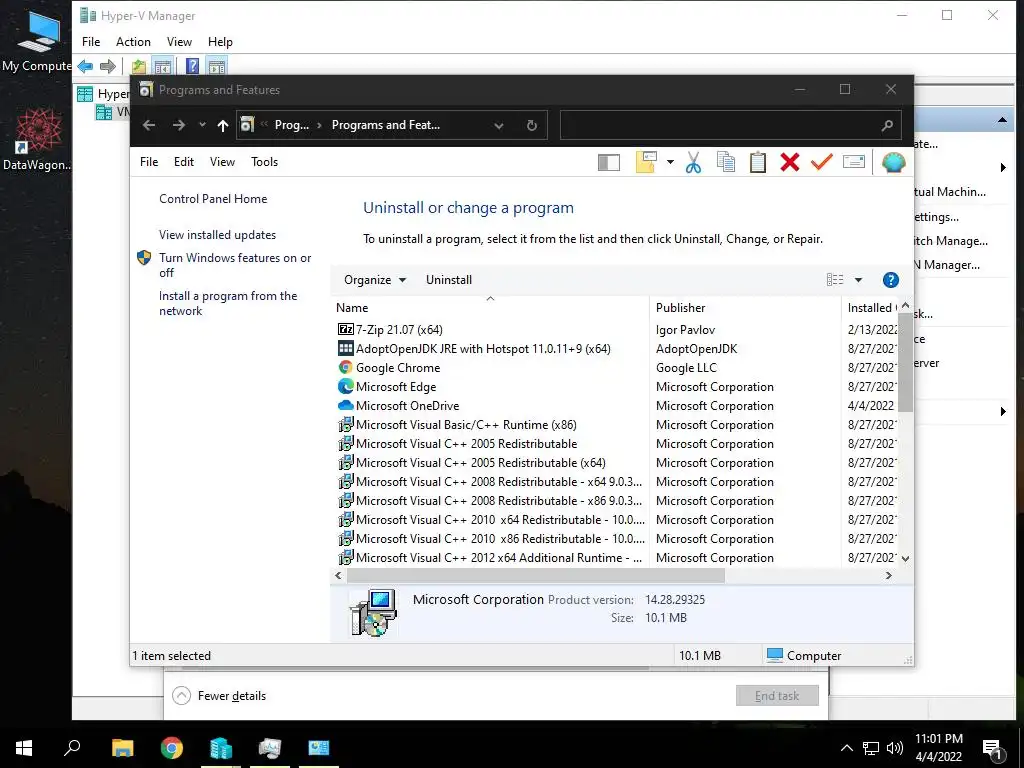Click Turn Windows features on or off
The width and height of the screenshot is (1024, 768).
235,265
